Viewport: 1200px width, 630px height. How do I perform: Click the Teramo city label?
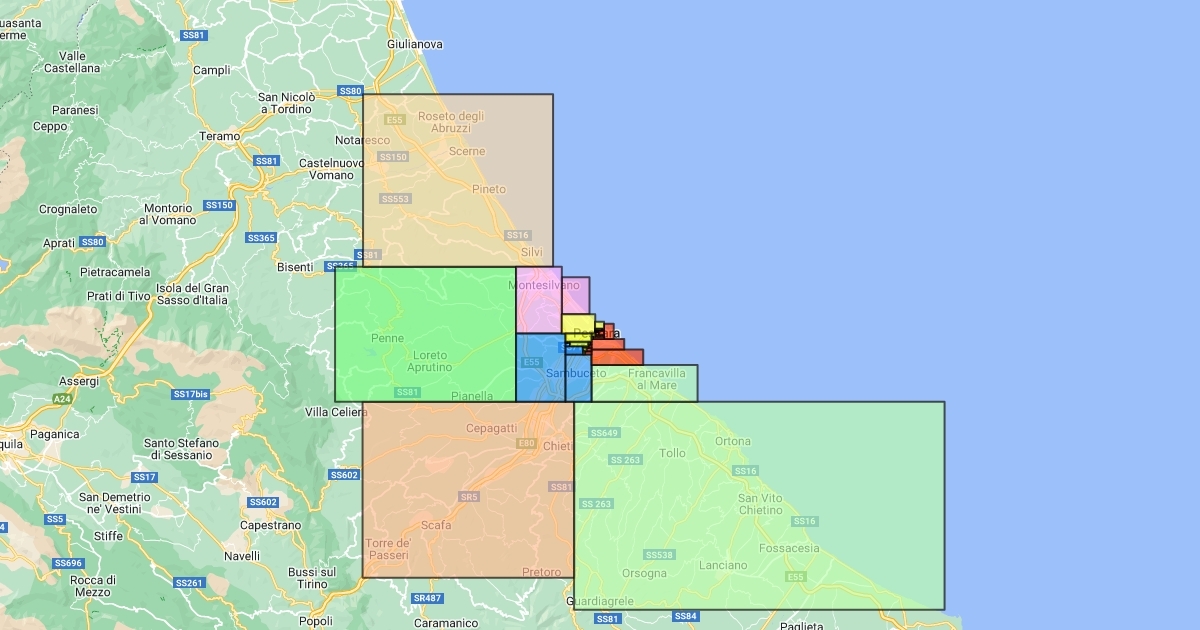[220, 136]
